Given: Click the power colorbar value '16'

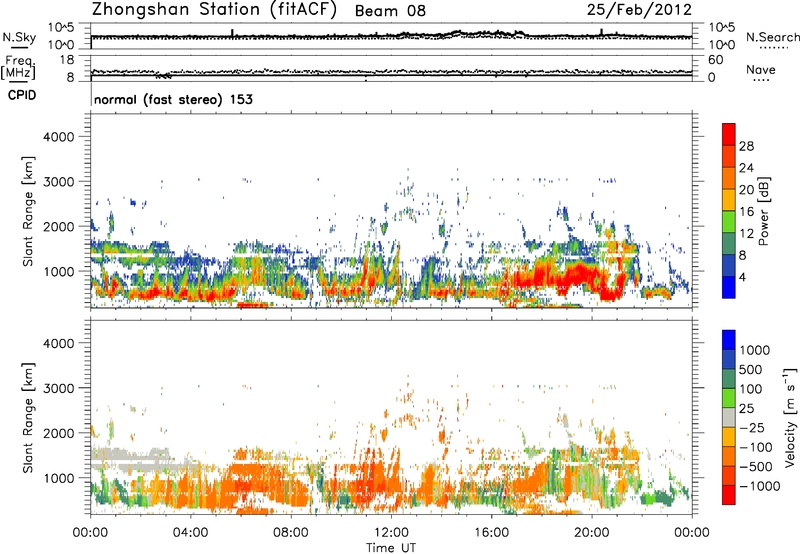Looking at the screenshot, I should pyautogui.click(x=746, y=212).
